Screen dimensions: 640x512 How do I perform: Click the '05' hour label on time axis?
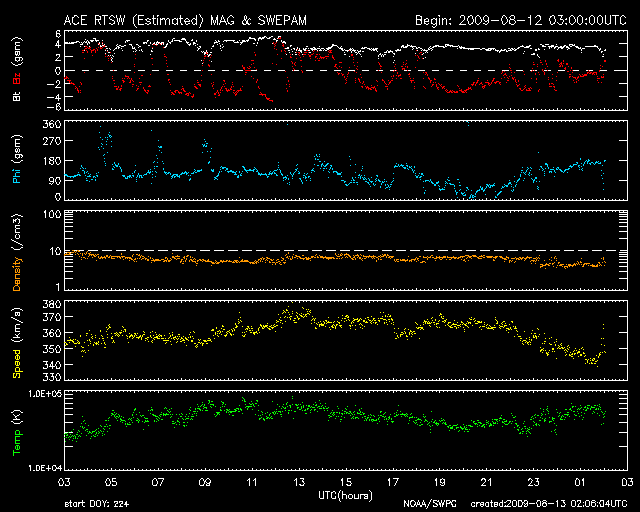[x=111, y=482]
